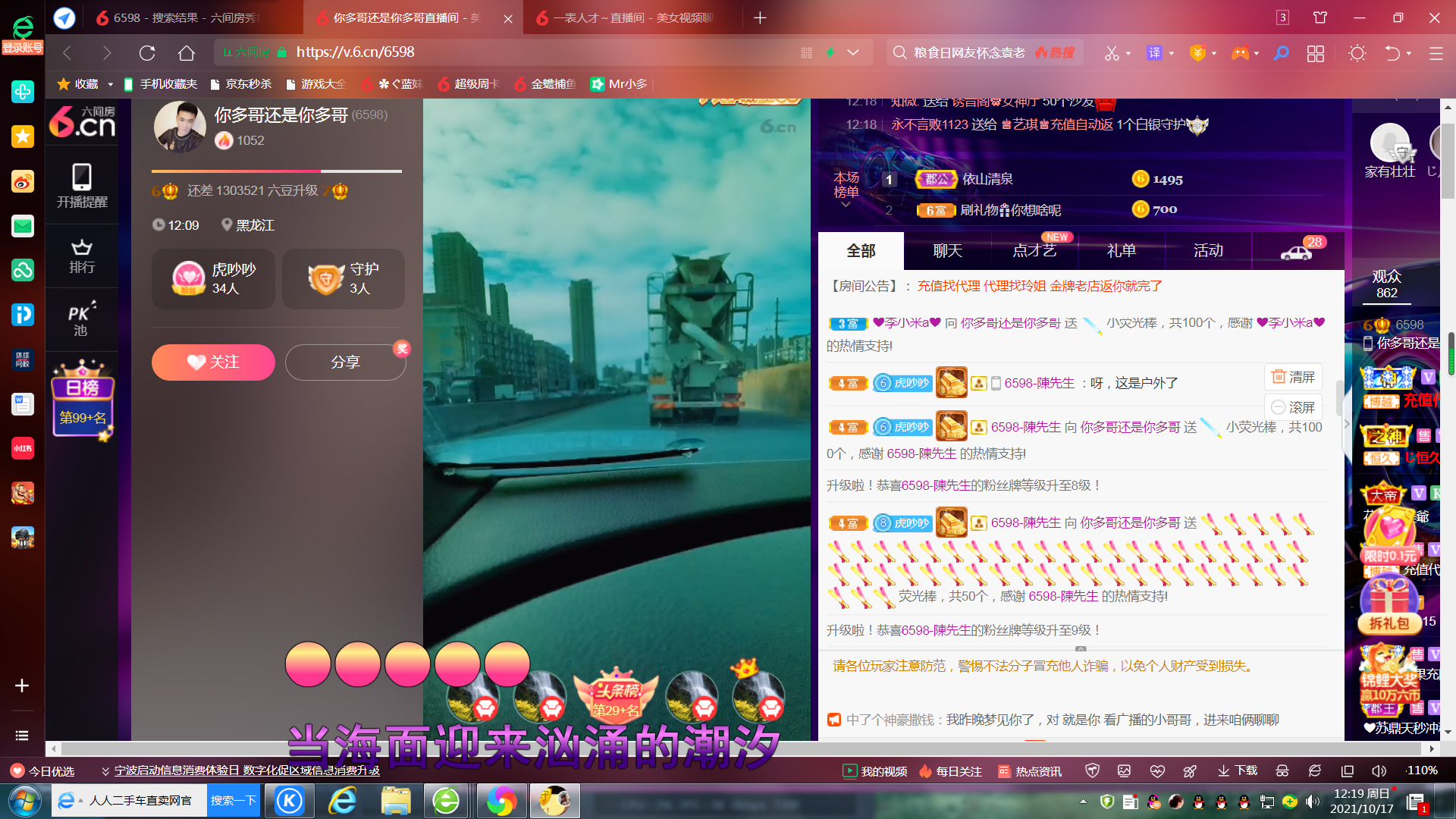Add a sidebar app with plus
This screenshot has height=819, width=1456.
click(22, 686)
